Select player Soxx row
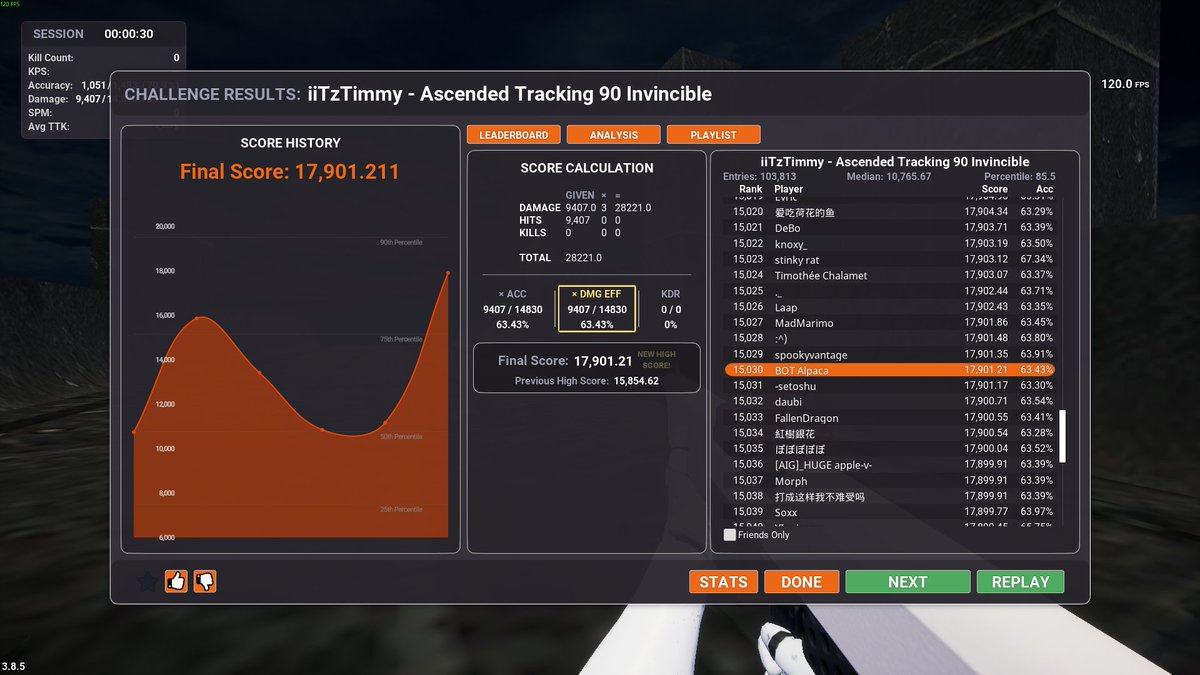1200x675 pixels. tap(890, 512)
